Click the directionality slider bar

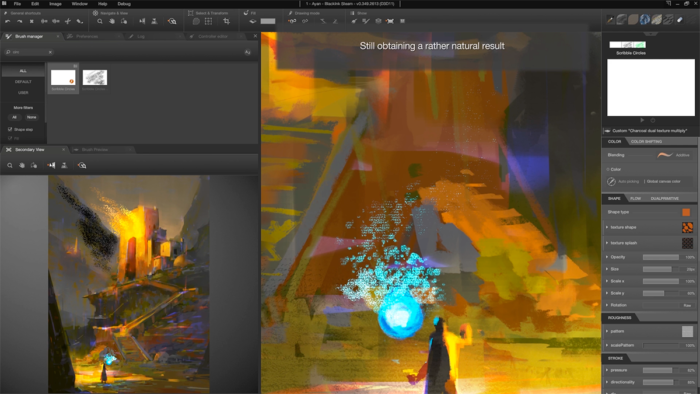pos(661,382)
